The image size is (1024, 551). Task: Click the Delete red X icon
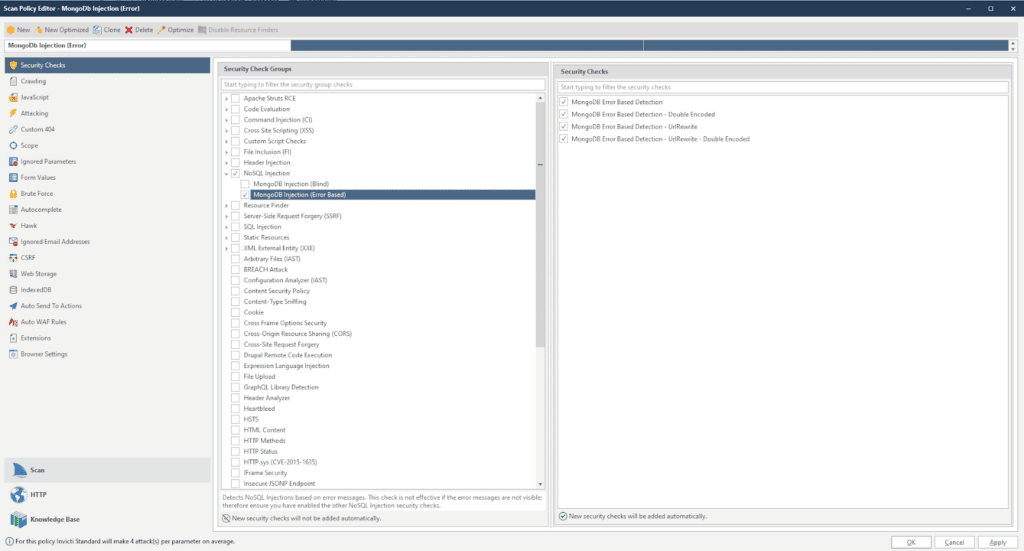click(x=129, y=30)
